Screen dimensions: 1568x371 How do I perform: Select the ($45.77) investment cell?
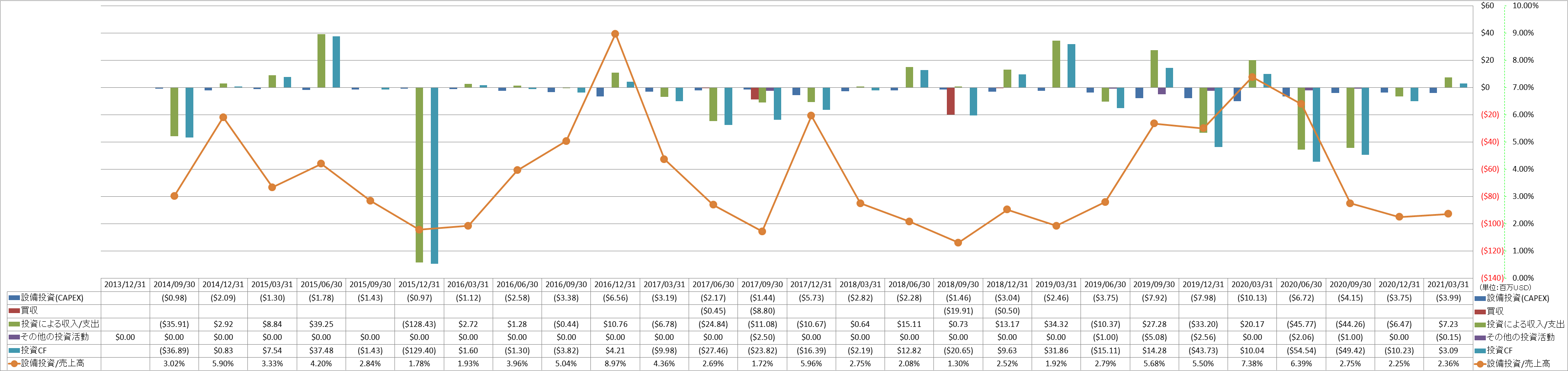(1301, 324)
